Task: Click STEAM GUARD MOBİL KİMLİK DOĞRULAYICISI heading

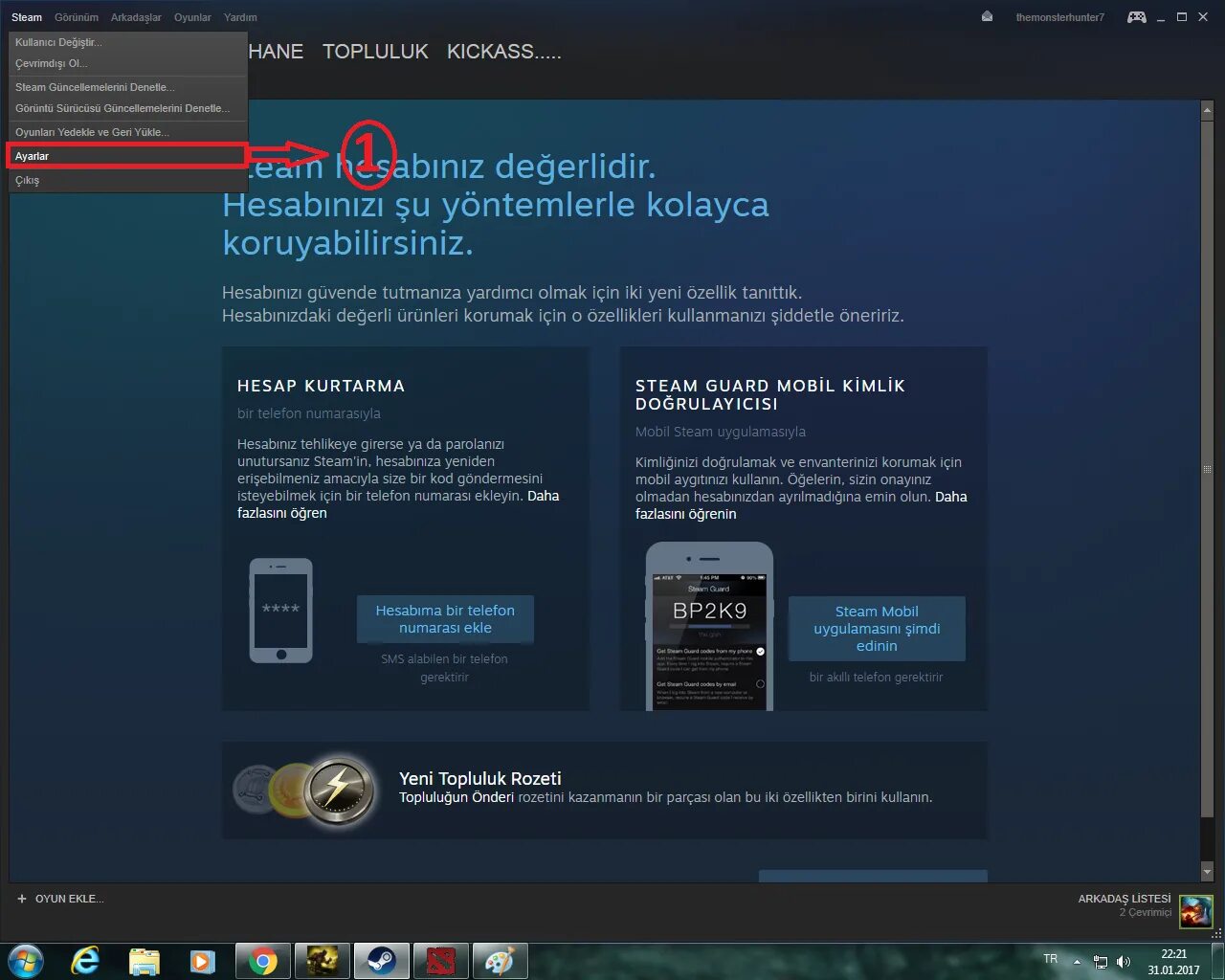Action: coord(770,394)
